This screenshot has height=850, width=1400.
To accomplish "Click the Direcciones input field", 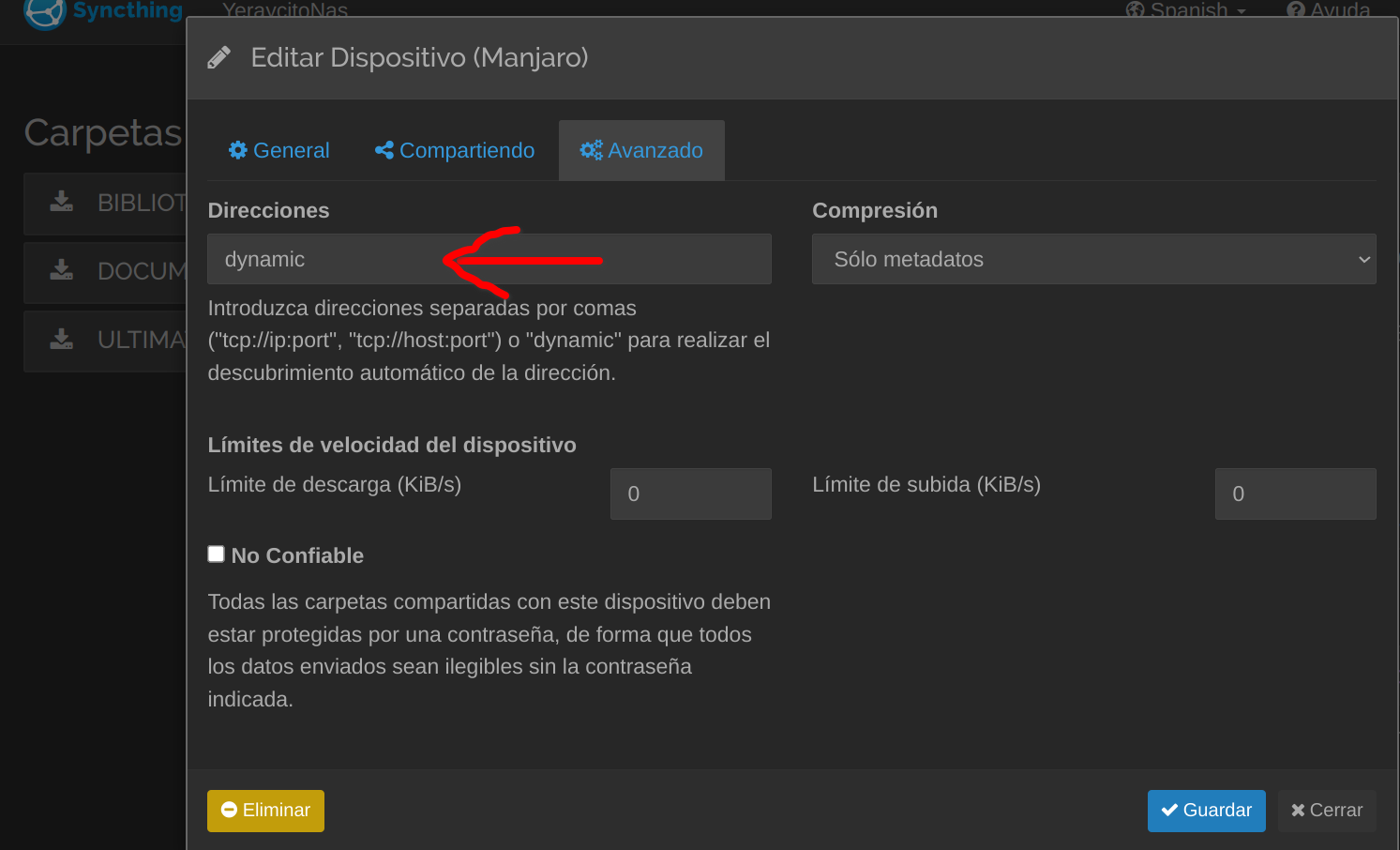I will click(489, 259).
